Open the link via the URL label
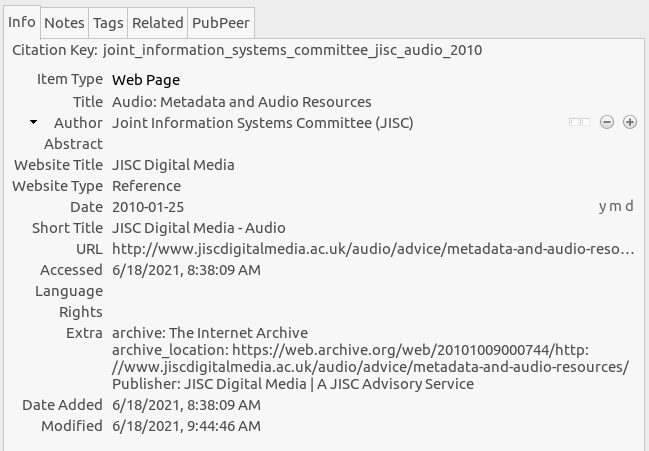The image size is (649, 451). (89, 249)
